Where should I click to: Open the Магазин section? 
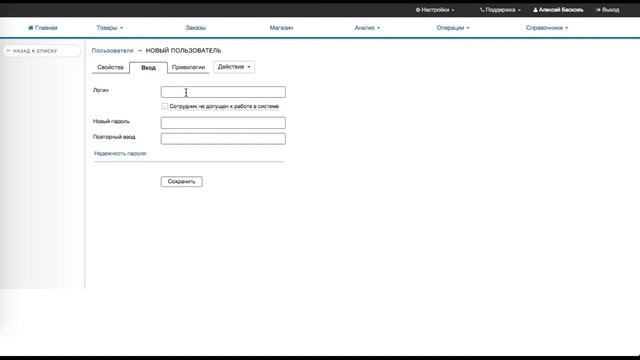tap(281, 28)
